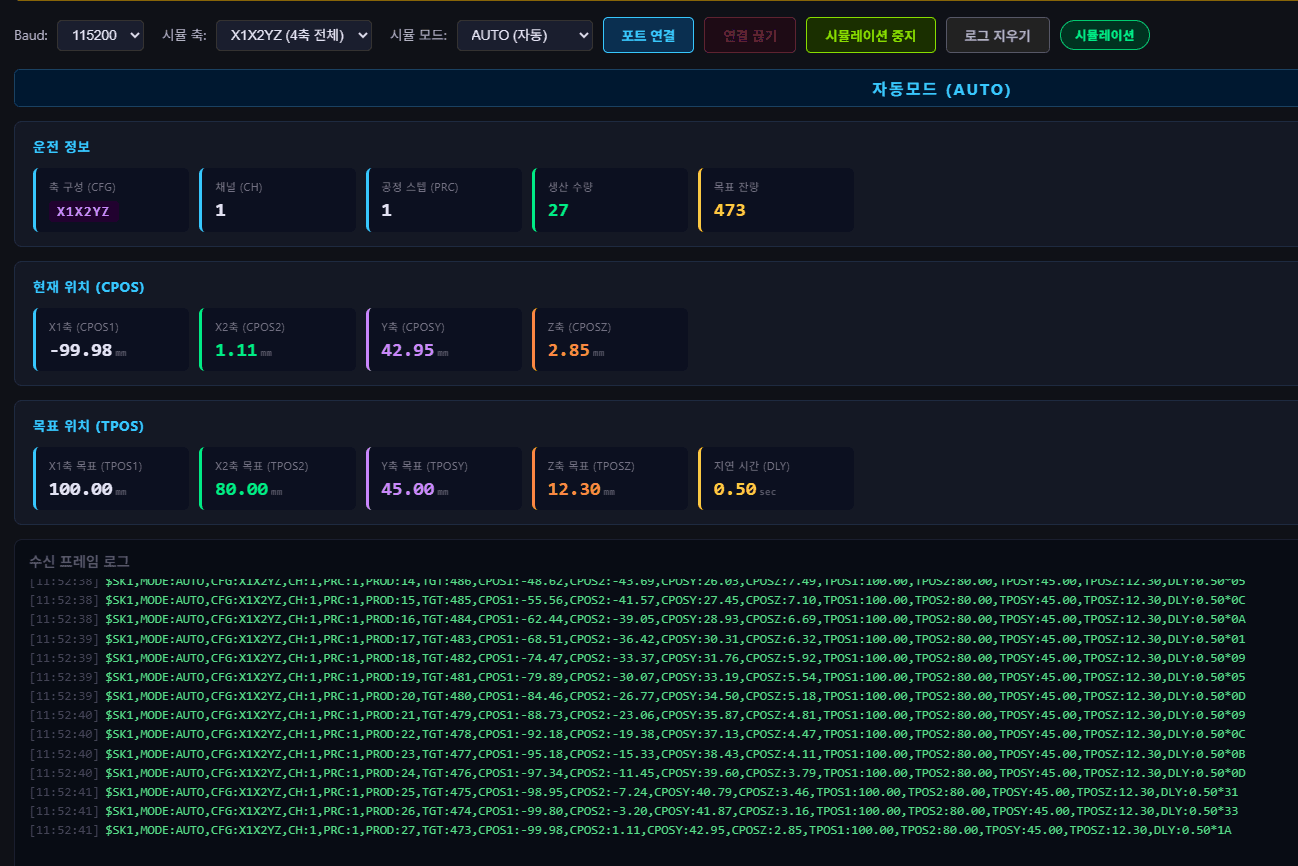
Task: Click the 자동모드 (AUTO) banner
Action: click(x=656, y=89)
